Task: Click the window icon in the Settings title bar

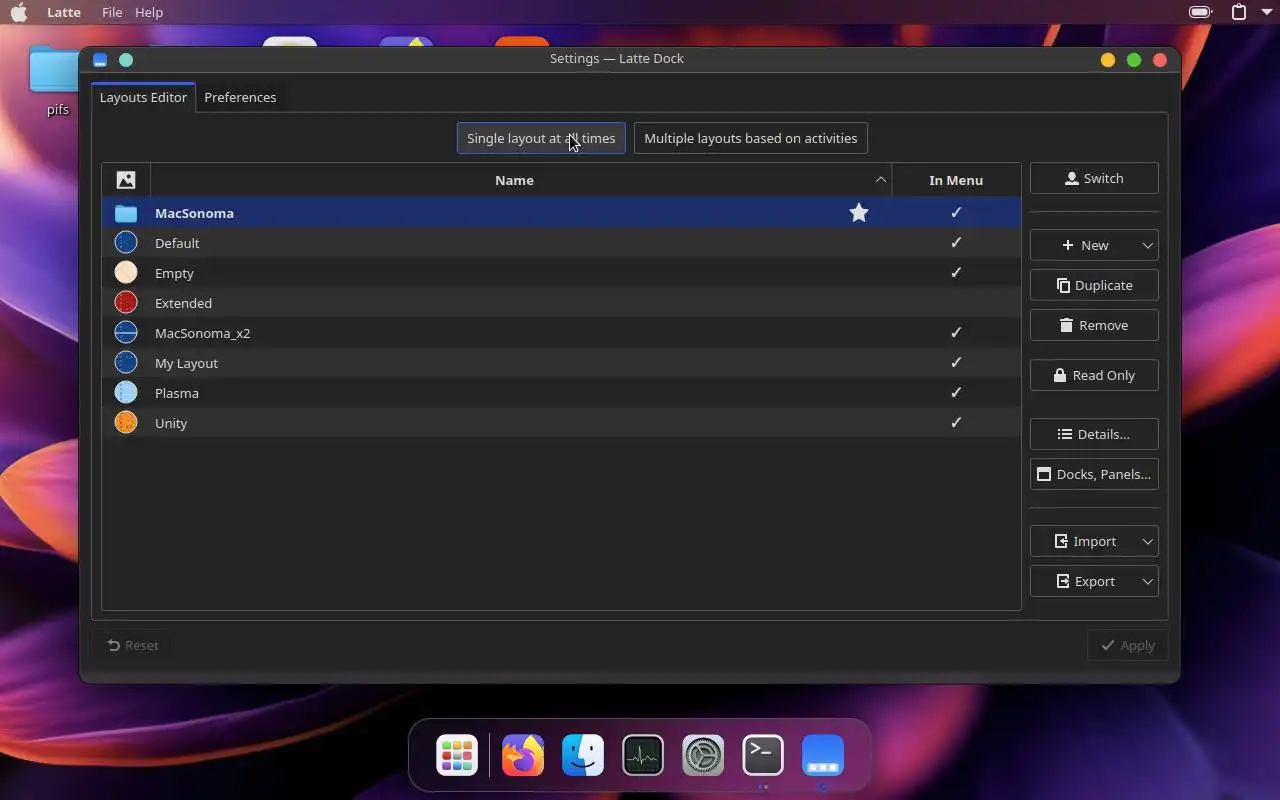Action: [x=100, y=60]
